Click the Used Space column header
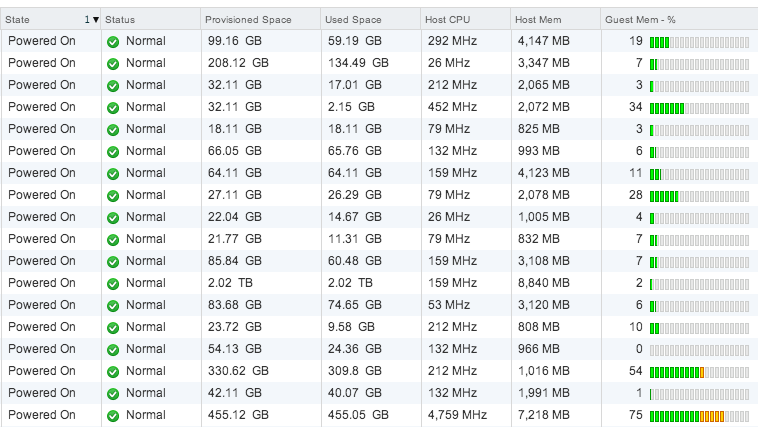The image size is (758, 427). [x=370, y=20]
